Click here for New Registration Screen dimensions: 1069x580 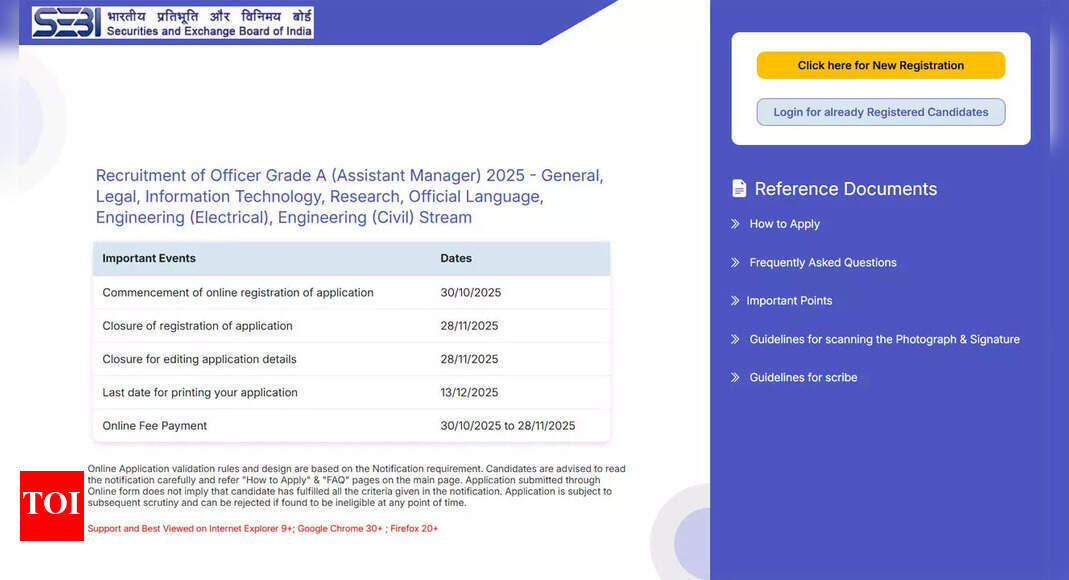point(880,64)
